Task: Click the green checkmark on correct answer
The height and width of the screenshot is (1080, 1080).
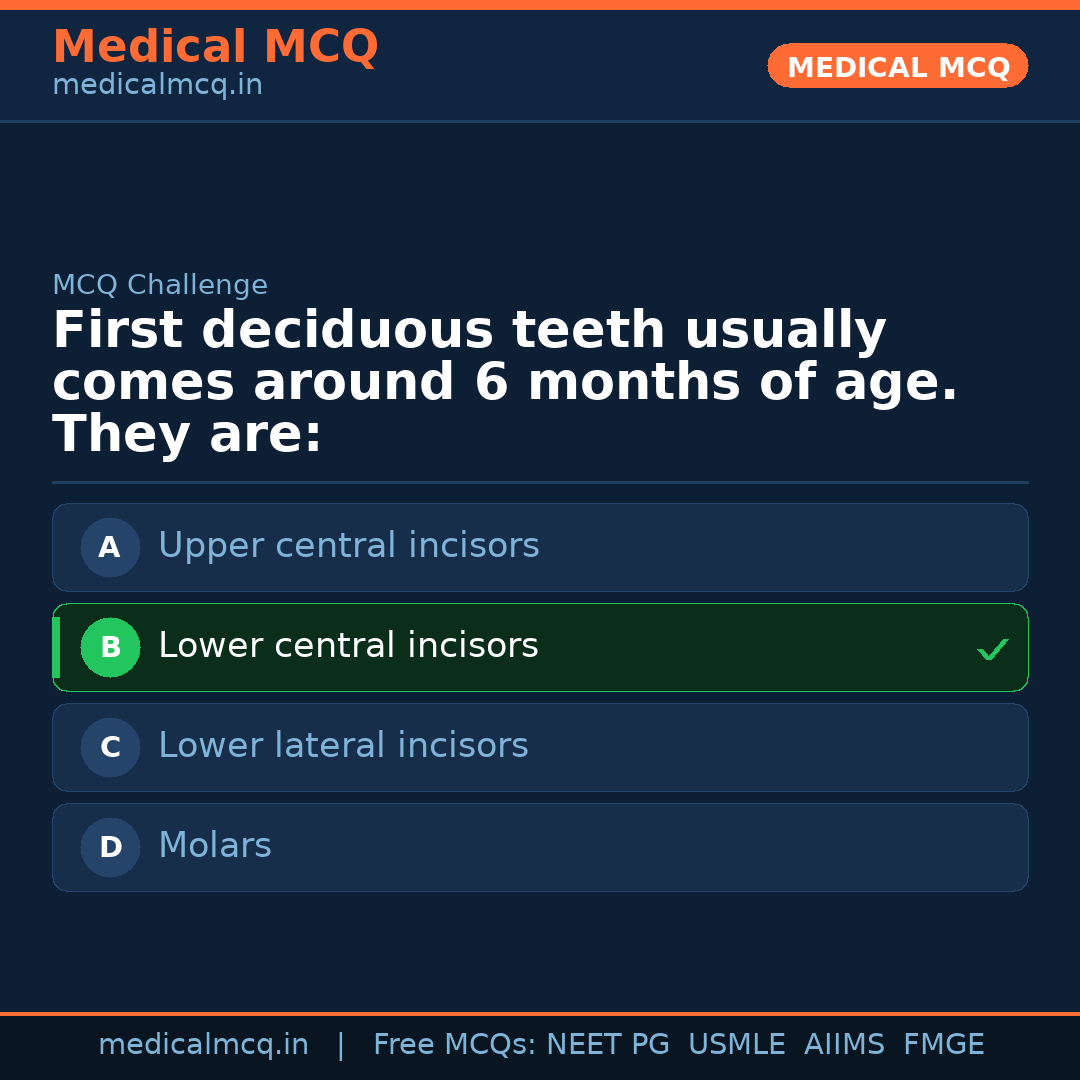Action: [993, 649]
